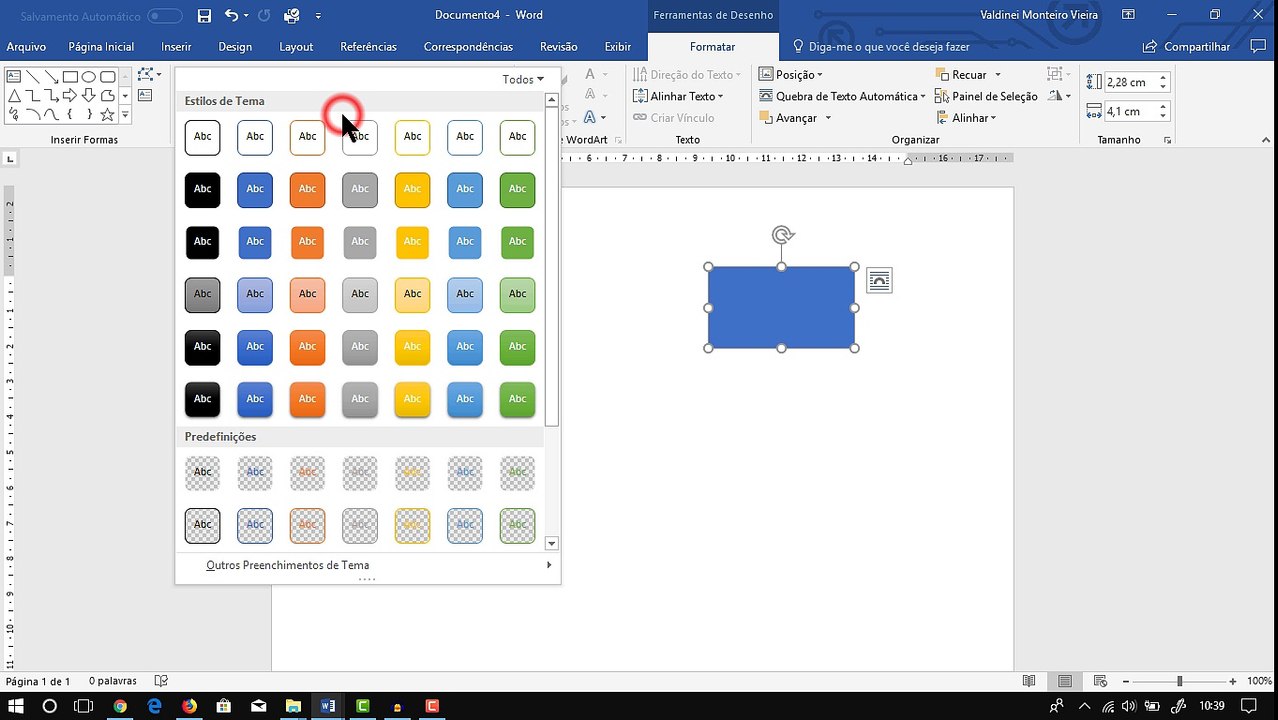This screenshot has height=720, width=1278.
Task: Choose the oval shape in shapes gallery
Action: pos(89,76)
